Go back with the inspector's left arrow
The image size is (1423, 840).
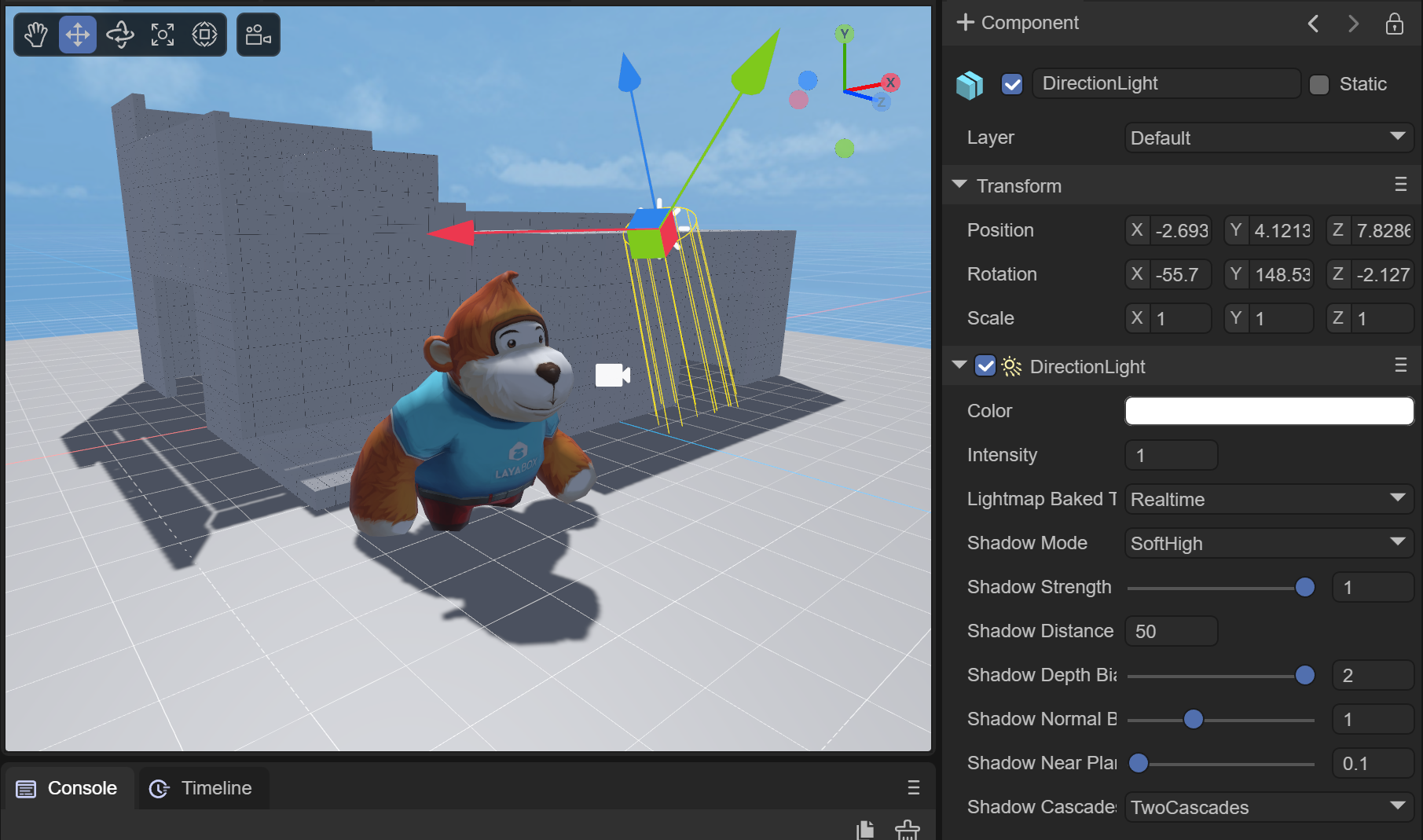[1313, 24]
